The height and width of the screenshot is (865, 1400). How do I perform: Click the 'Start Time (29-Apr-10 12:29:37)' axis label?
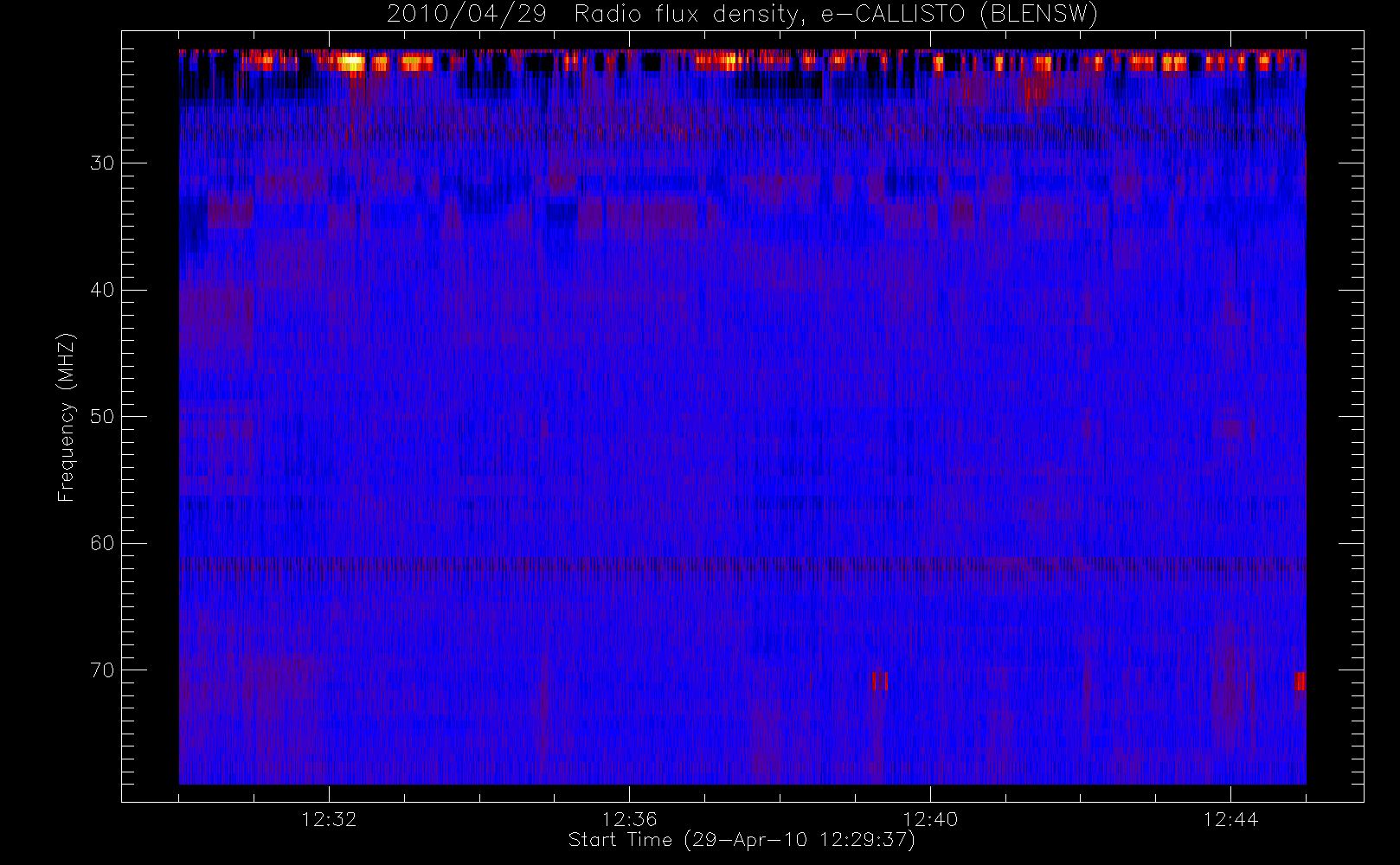[742, 840]
